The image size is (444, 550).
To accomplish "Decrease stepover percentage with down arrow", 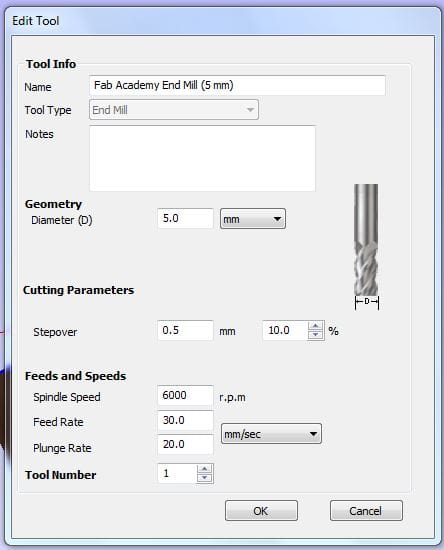I will click(315, 335).
